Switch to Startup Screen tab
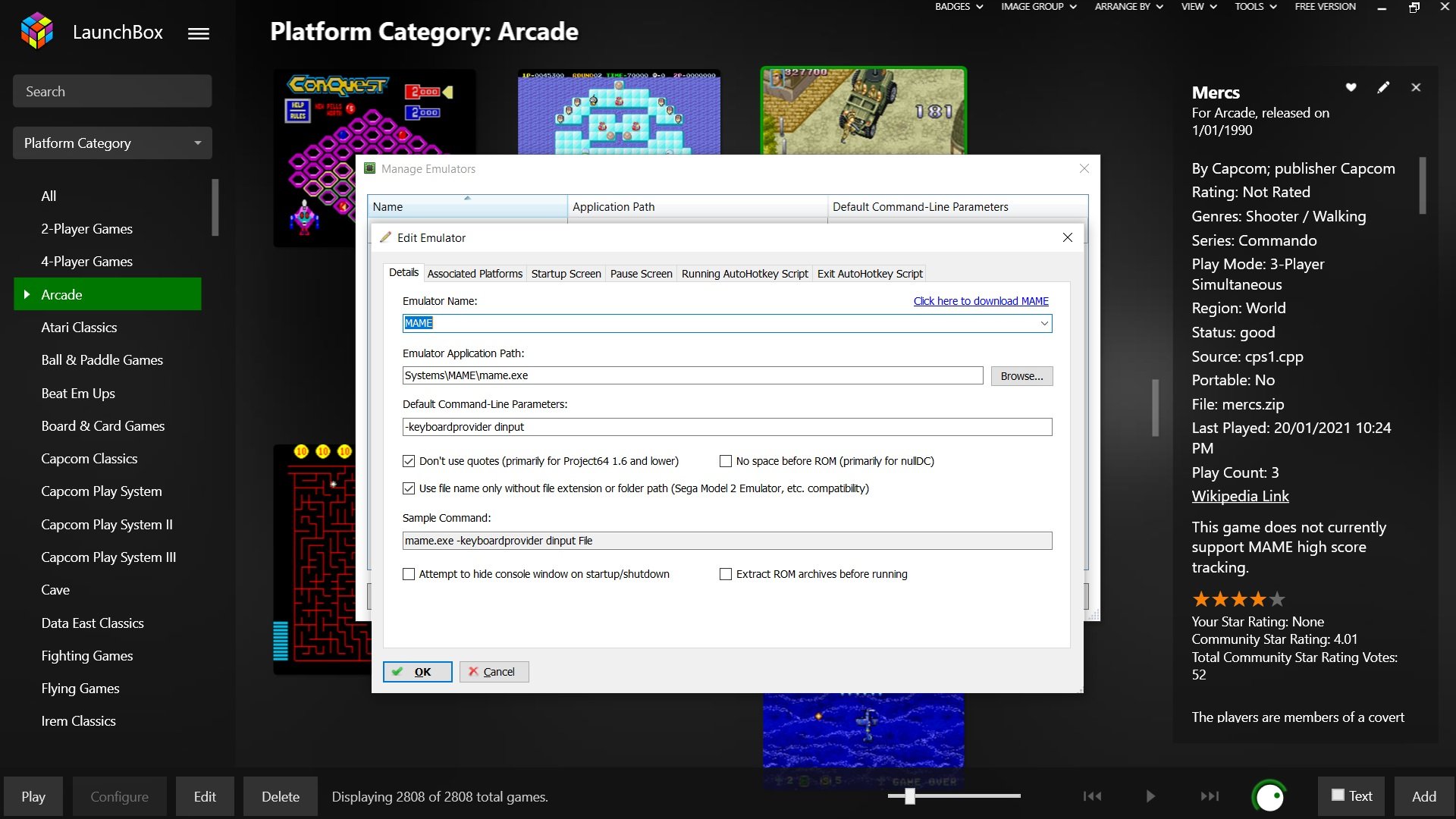This screenshot has width=1456, height=819. coord(566,274)
